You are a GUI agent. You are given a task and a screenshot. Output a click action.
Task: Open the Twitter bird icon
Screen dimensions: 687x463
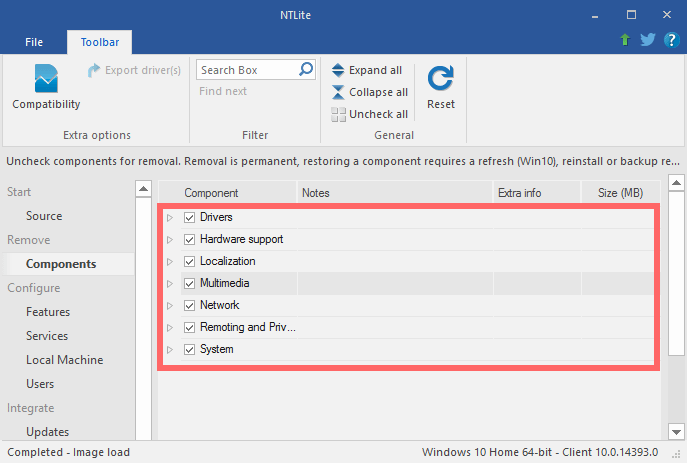(x=648, y=40)
